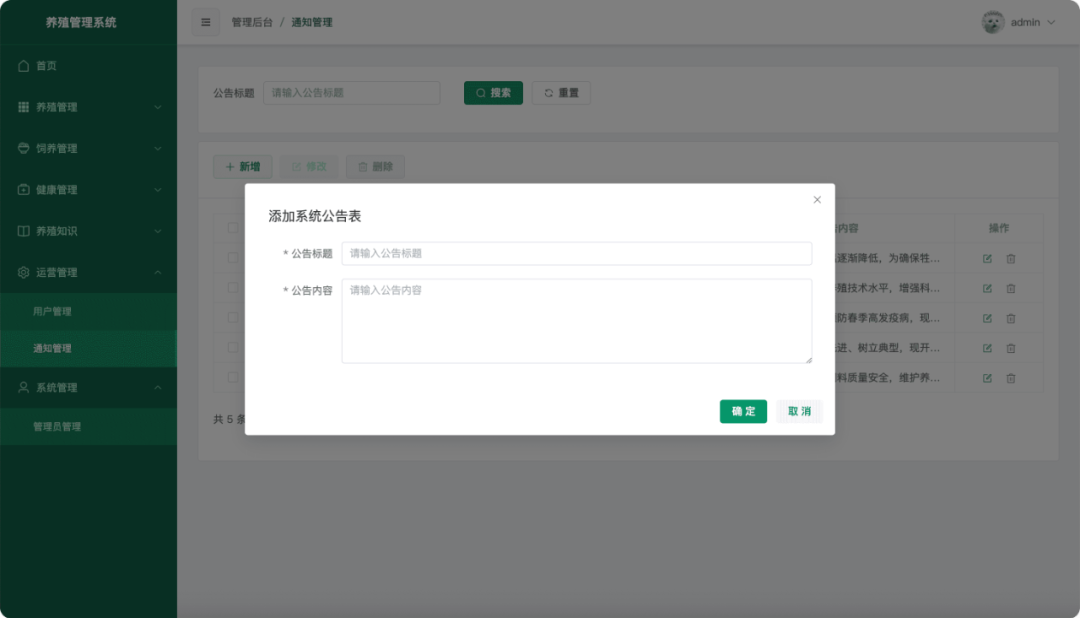Confirm with the 确定 button
1080x618 pixels.
(743, 411)
